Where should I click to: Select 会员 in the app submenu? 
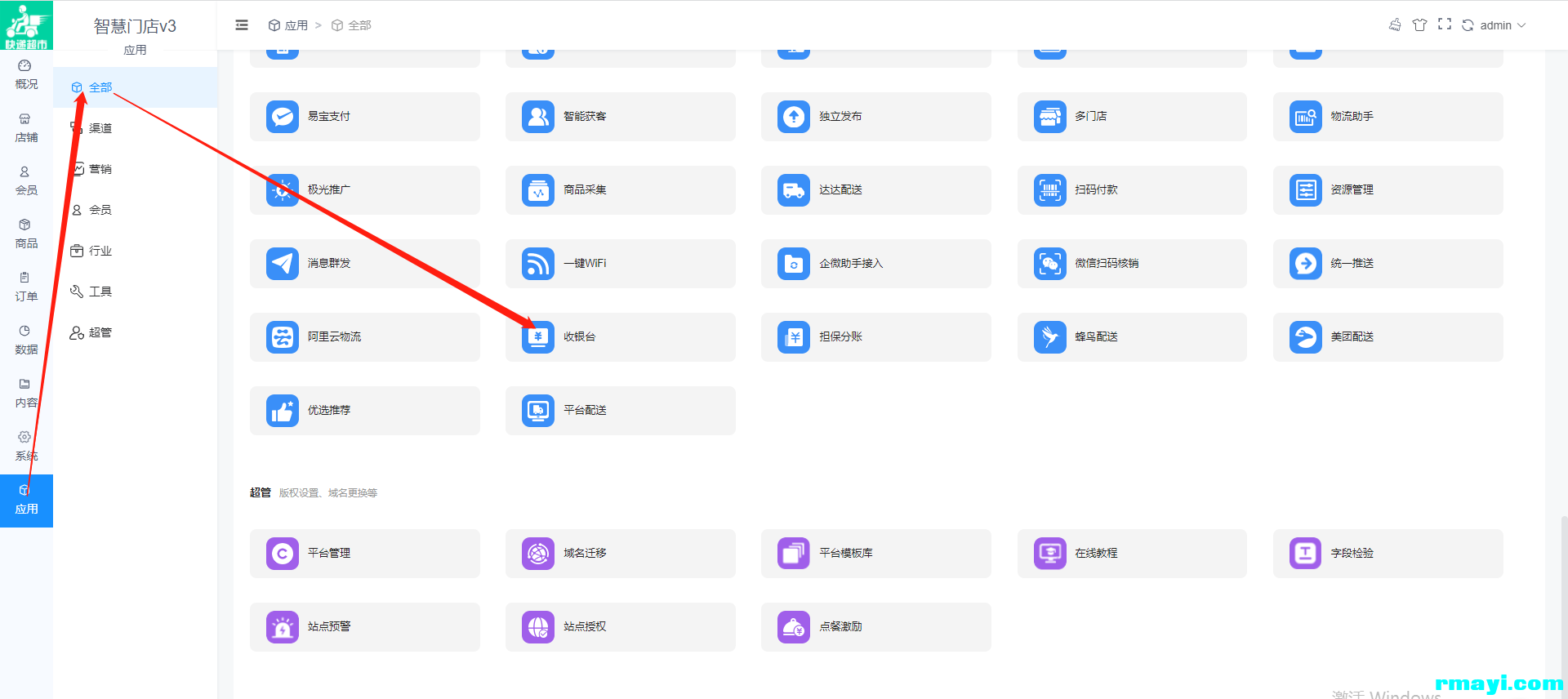[x=136, y=210]
